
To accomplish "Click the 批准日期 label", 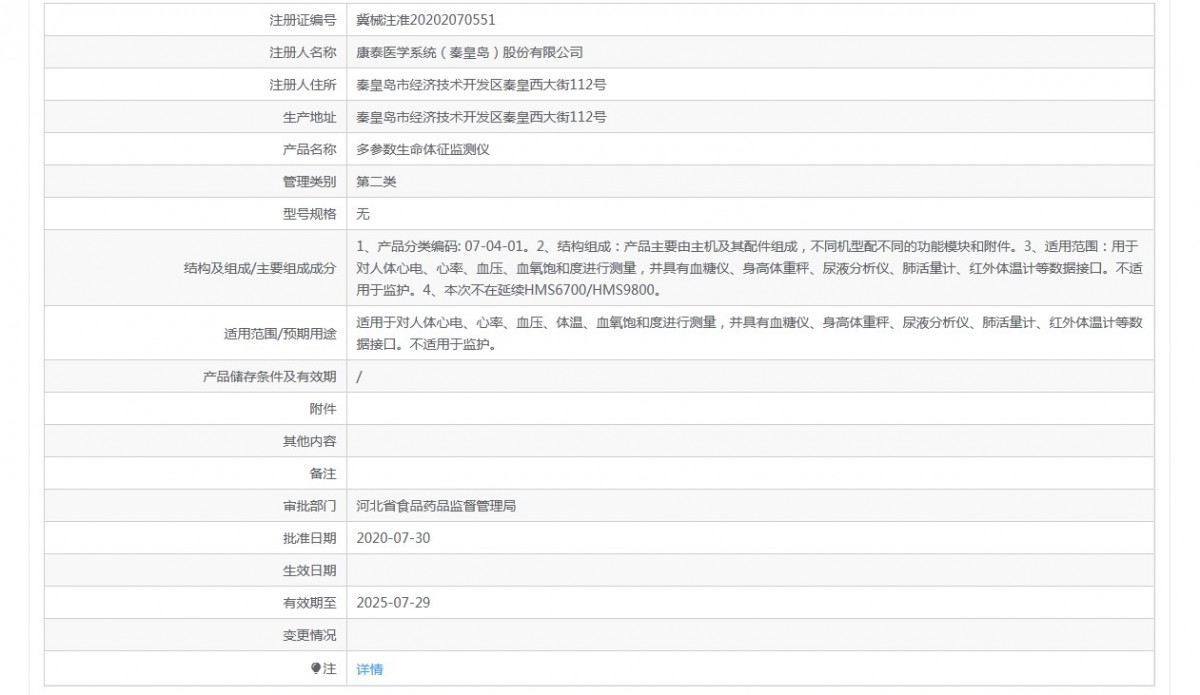I will click(310, 538).
